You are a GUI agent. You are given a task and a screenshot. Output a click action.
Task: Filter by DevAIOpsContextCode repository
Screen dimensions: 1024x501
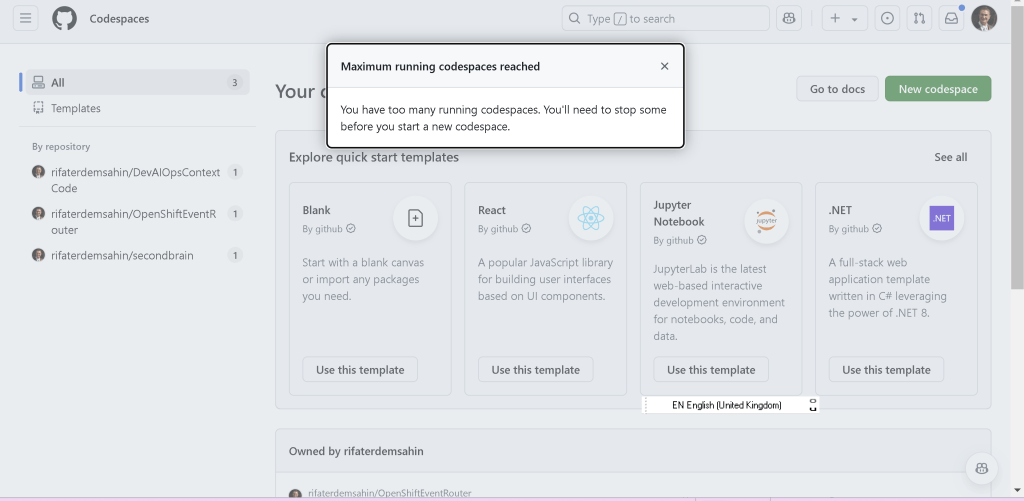tap(137, 180)
